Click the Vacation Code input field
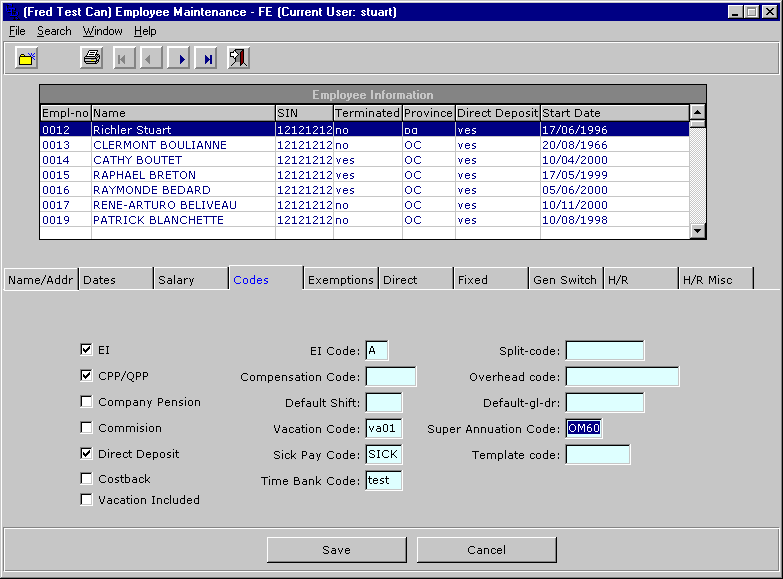 [384, 429]
